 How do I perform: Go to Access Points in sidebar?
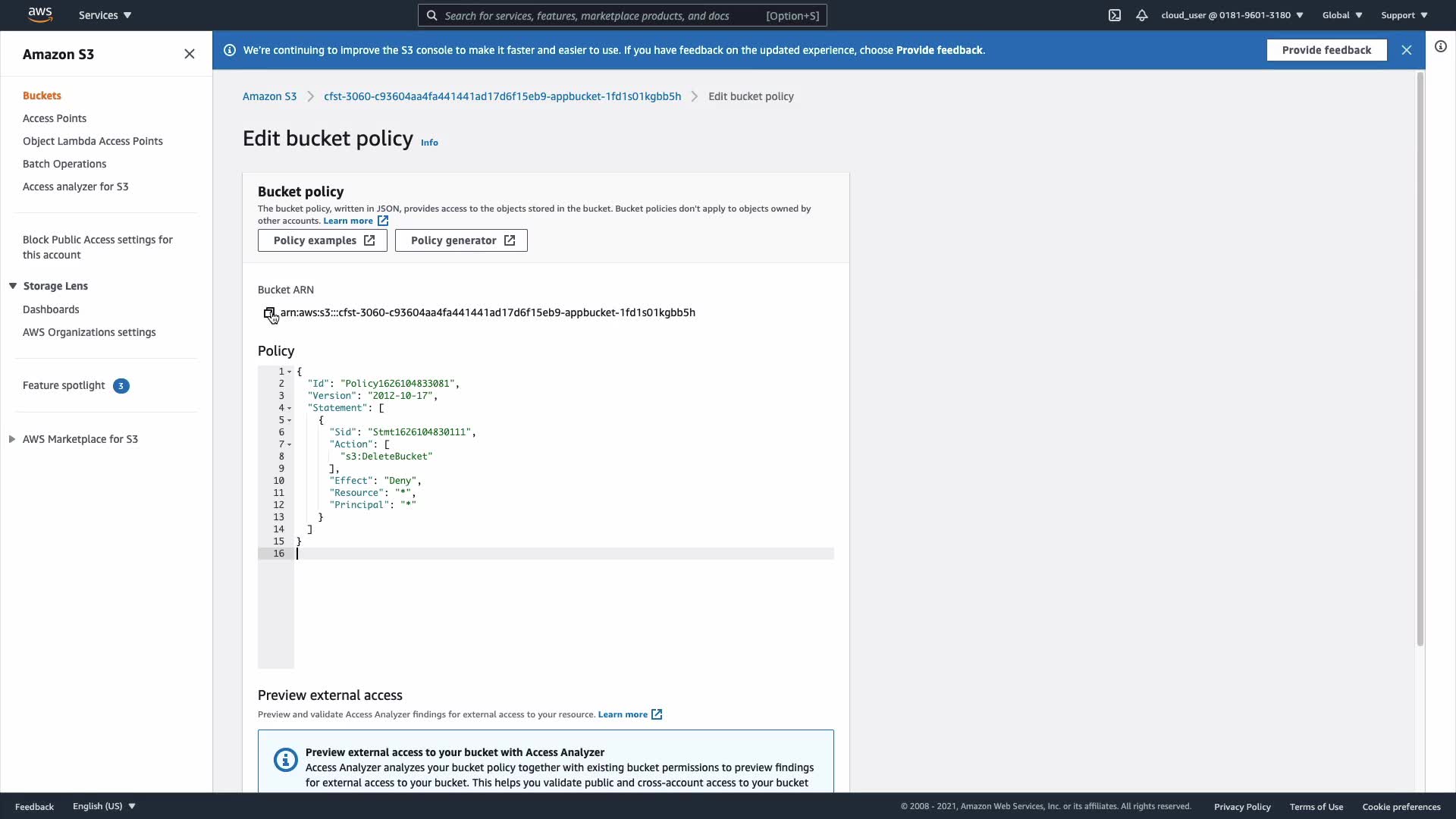[x=55, y=118]
